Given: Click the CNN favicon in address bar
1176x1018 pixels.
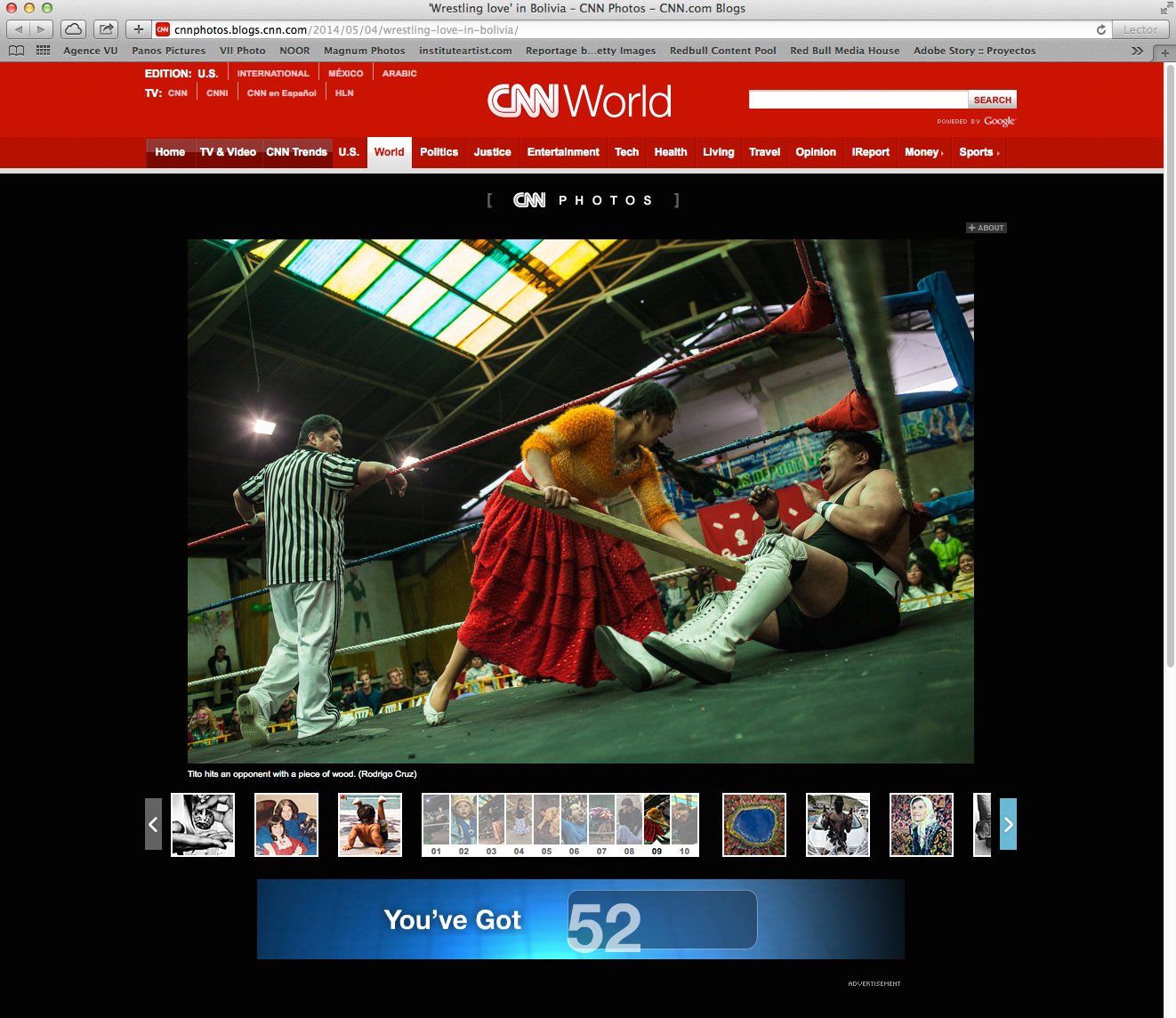Looking at the screenshot, I should pos(163,29).
